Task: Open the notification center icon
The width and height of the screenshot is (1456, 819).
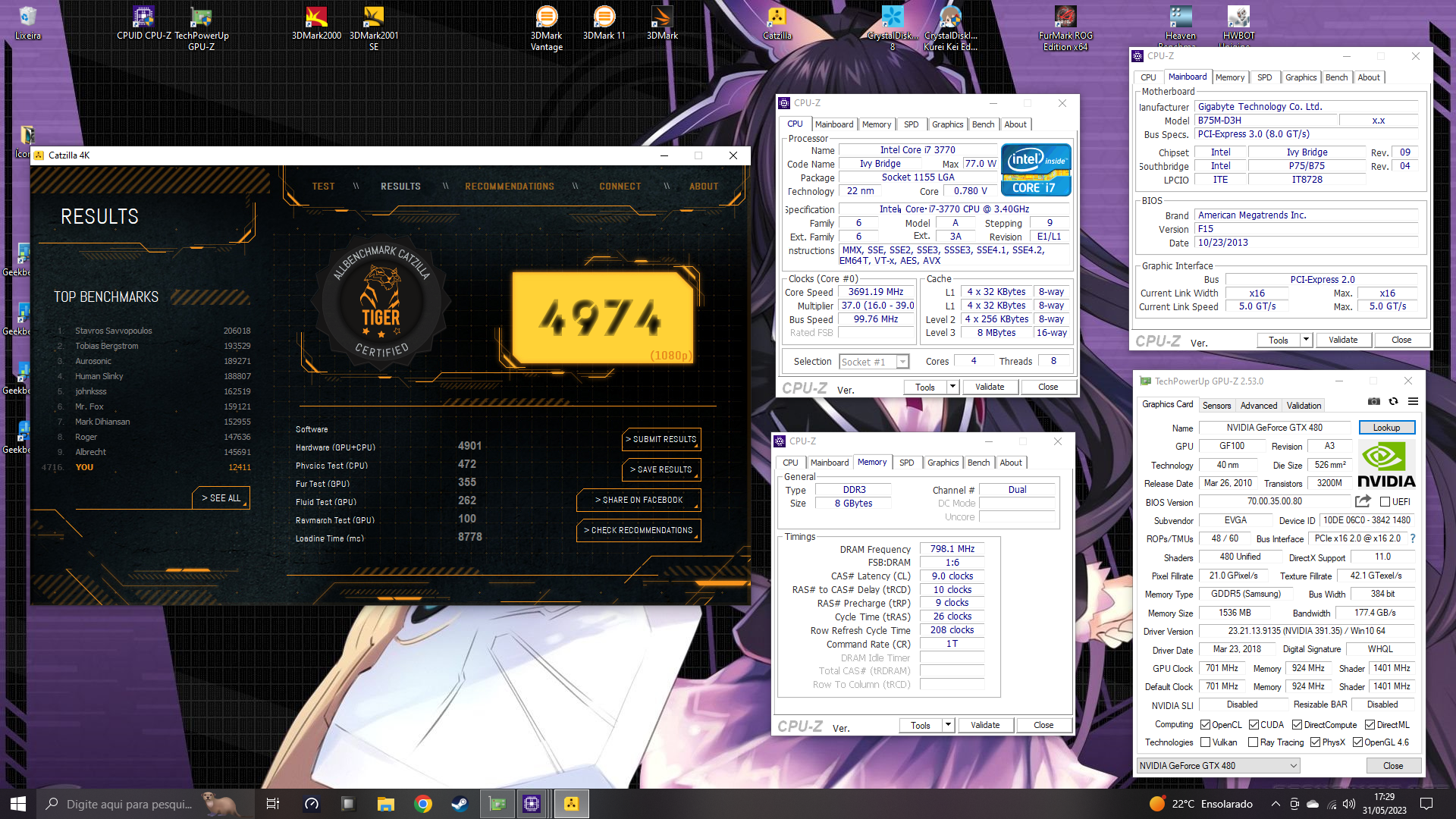Action: pos(1426,804)
